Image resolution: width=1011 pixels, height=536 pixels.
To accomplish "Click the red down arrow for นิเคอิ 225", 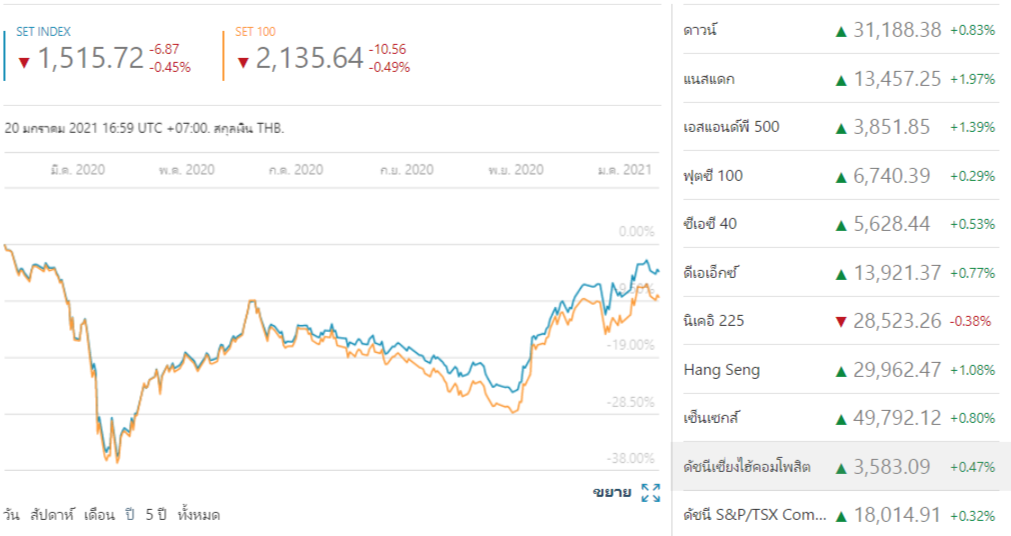I will 841,322.
